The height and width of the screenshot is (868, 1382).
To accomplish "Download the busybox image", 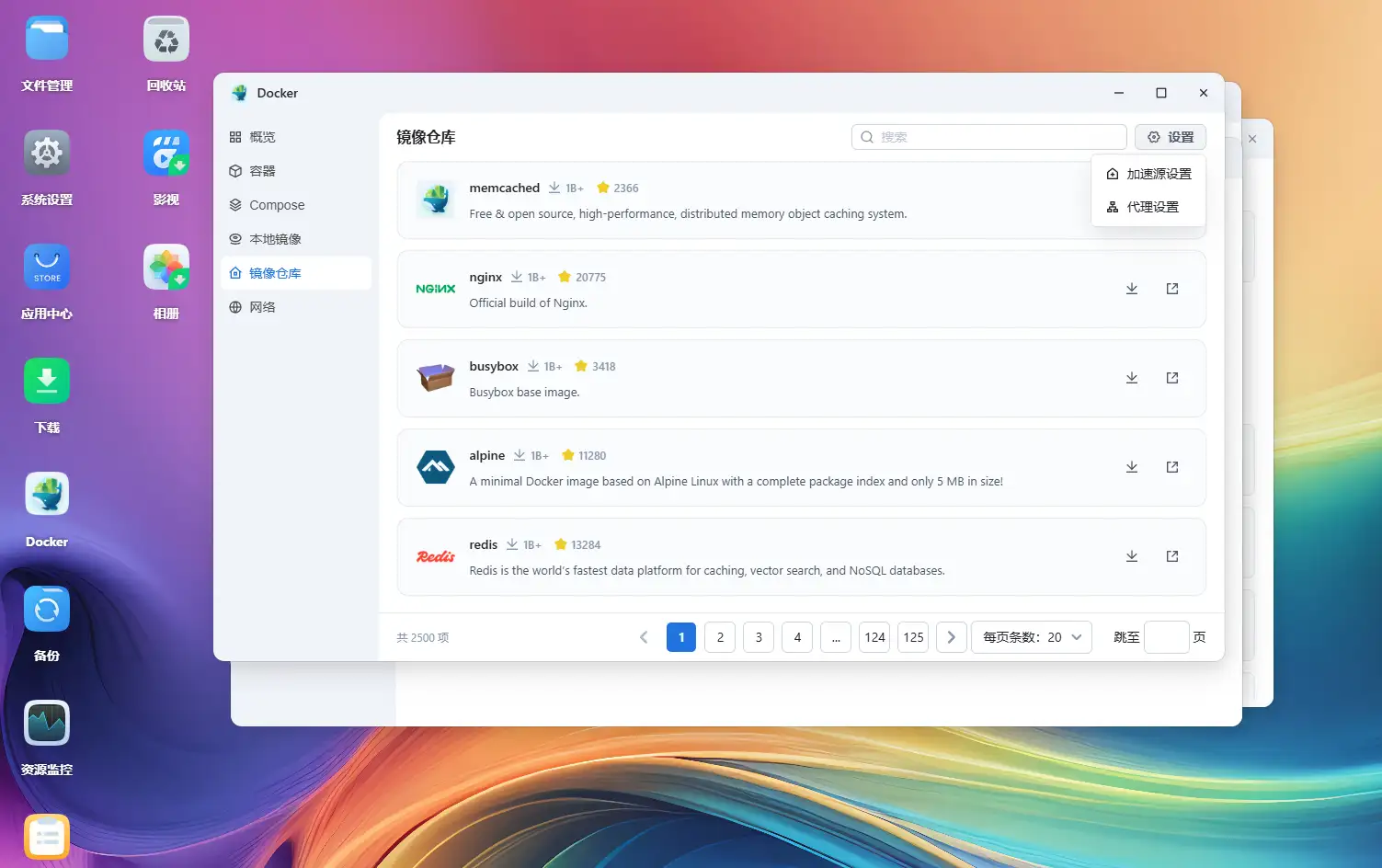I will click(1131, 377).
